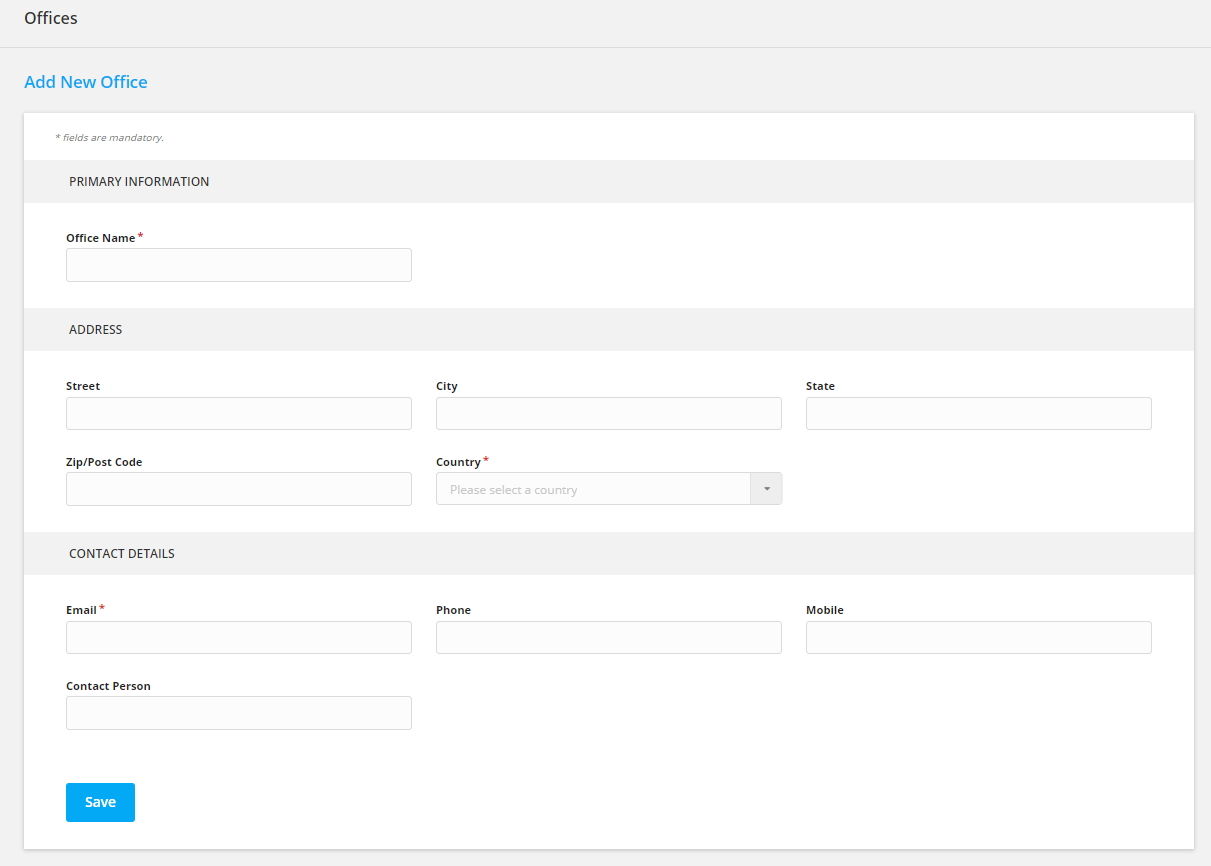Click the Office Name input field
Screen dimensions: 1211x866
(x=239, y=265)
